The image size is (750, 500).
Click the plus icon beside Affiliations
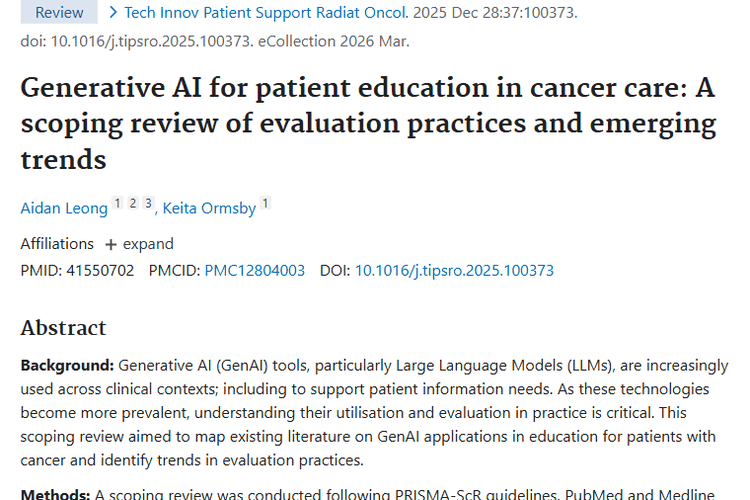[x=111, y=244]
